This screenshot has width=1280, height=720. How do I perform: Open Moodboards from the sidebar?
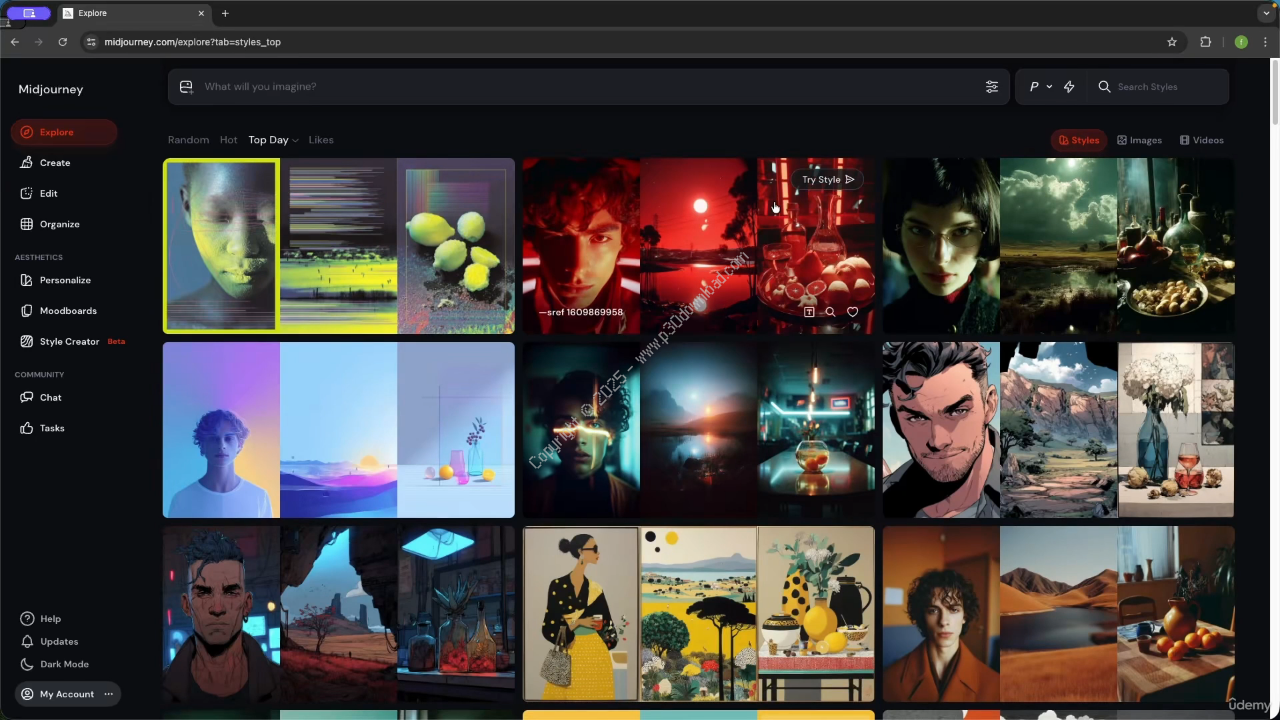click(x=67, y=311)
